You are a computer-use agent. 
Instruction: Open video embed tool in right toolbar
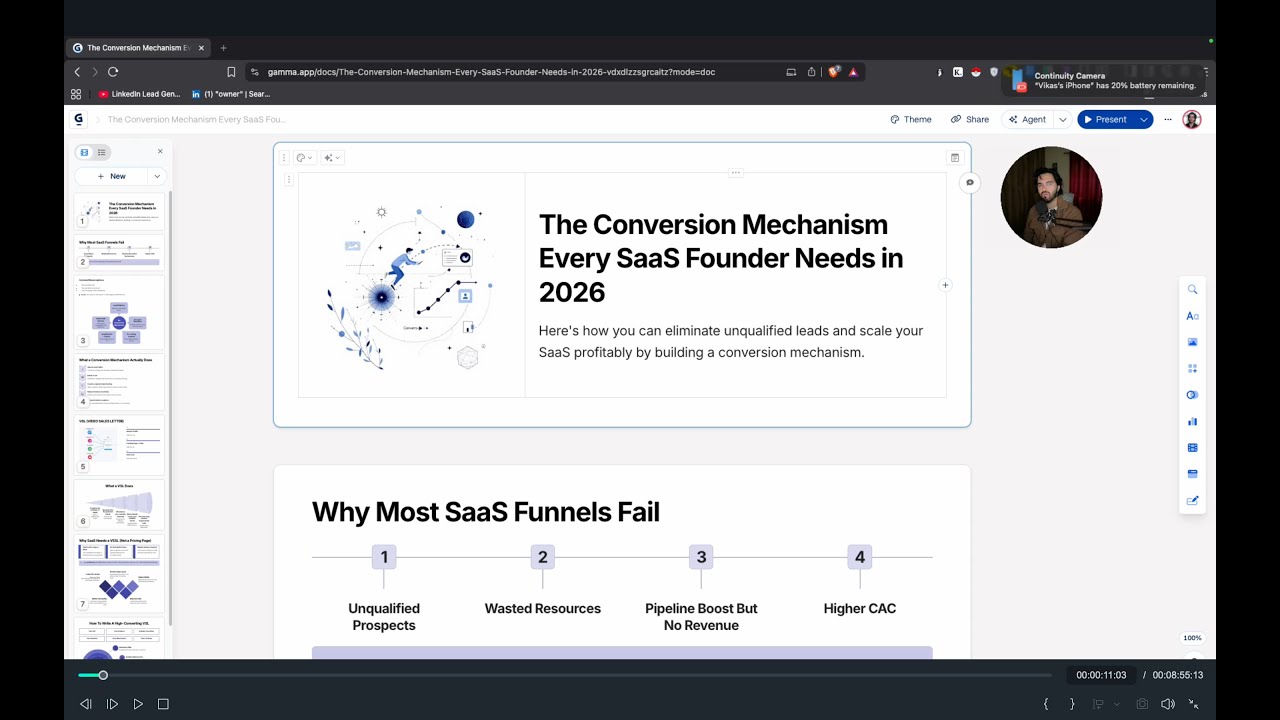pos(1192,447)
